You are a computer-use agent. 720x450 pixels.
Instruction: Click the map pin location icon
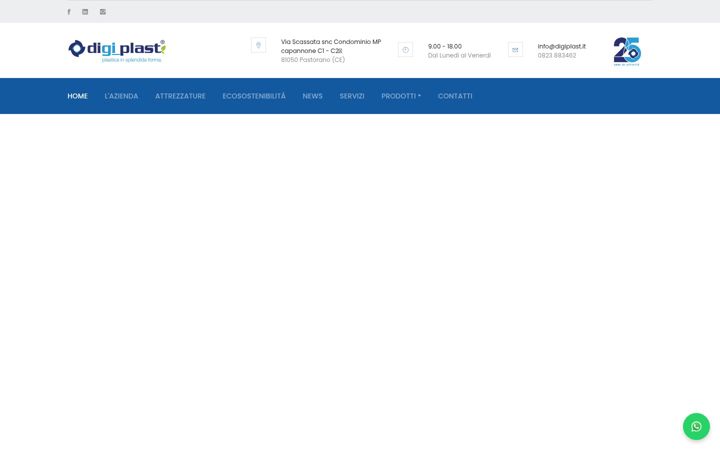coord(259,45)
